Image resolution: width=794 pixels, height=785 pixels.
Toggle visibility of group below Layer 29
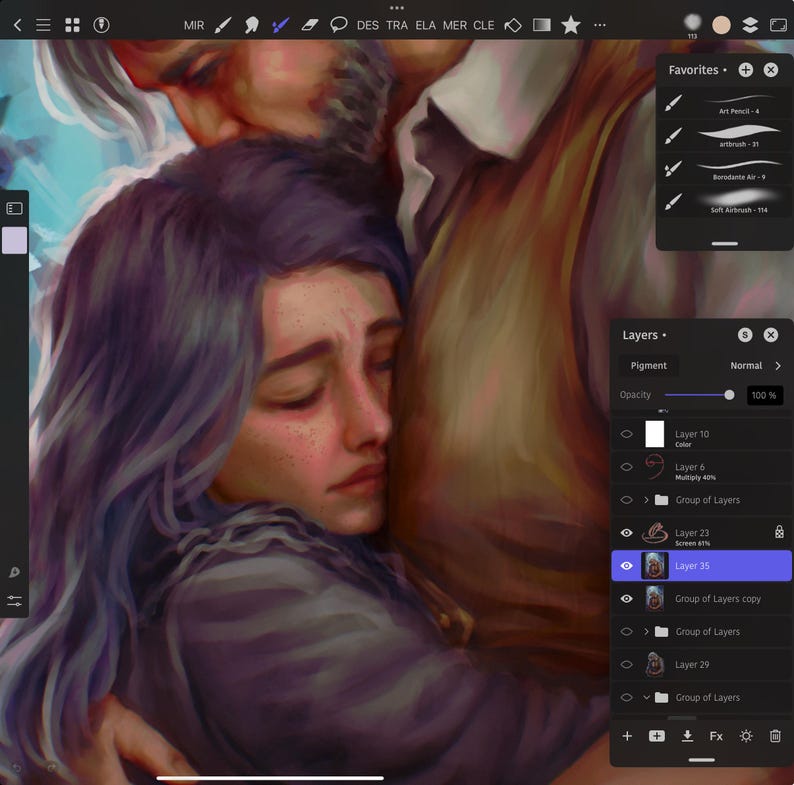(x=626, y=697)
